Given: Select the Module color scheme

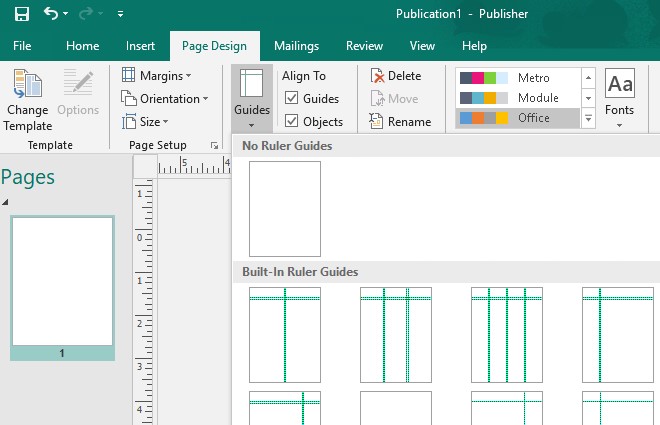Looking at the screenshot, I should coord(517,98).
